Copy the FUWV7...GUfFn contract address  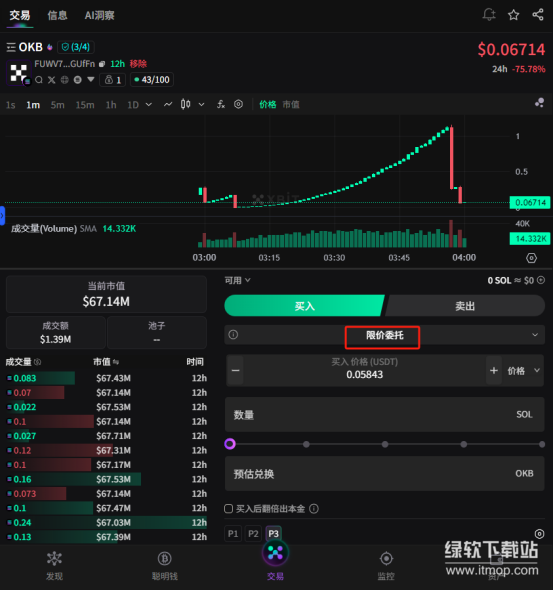point(102,64)
